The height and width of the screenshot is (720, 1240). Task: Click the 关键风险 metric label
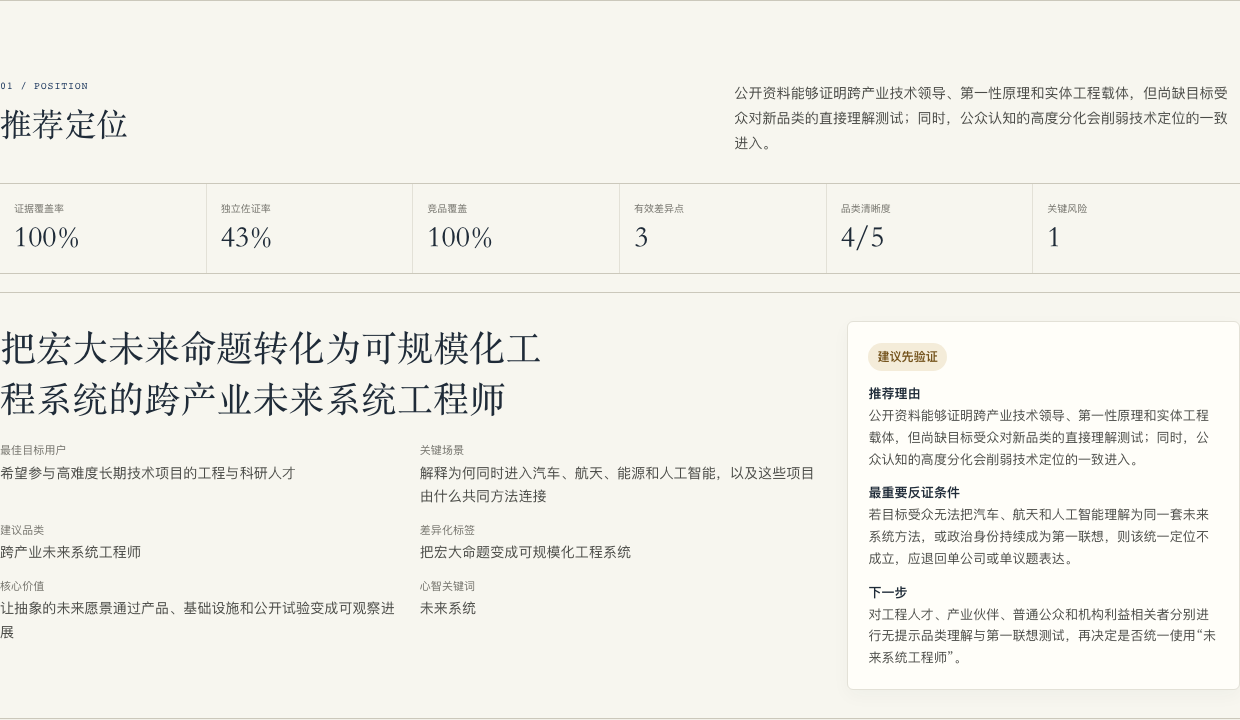coord(1067,209)
